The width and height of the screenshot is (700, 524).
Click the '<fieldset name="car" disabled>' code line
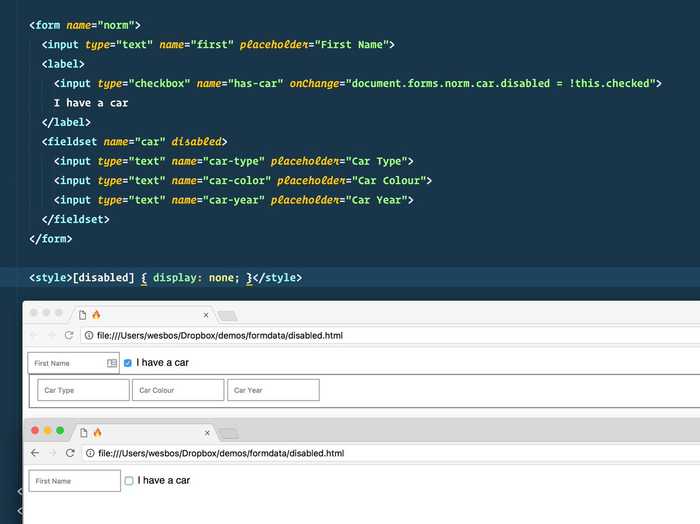(x=134, y=141)
